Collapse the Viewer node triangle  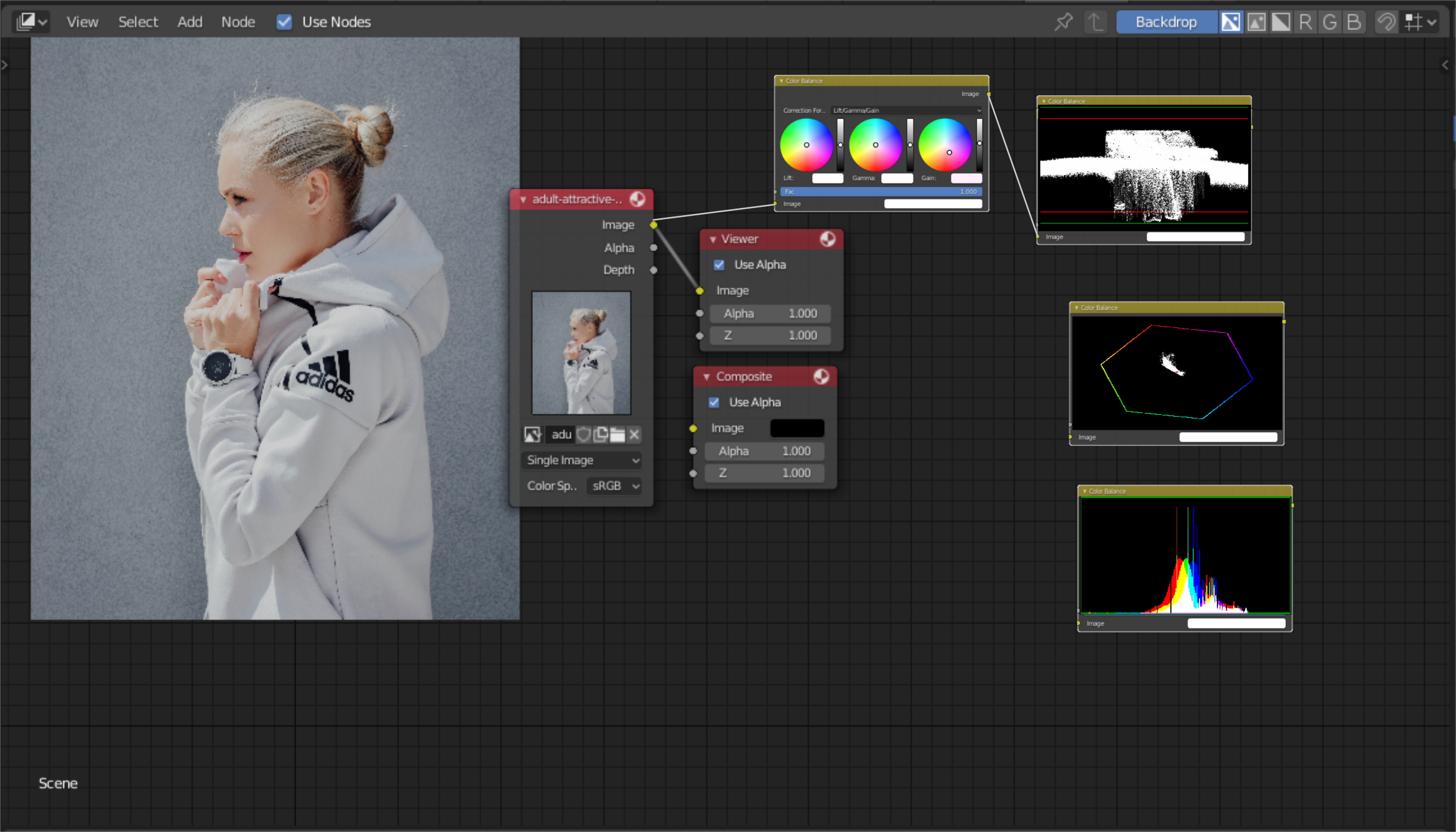713,239
